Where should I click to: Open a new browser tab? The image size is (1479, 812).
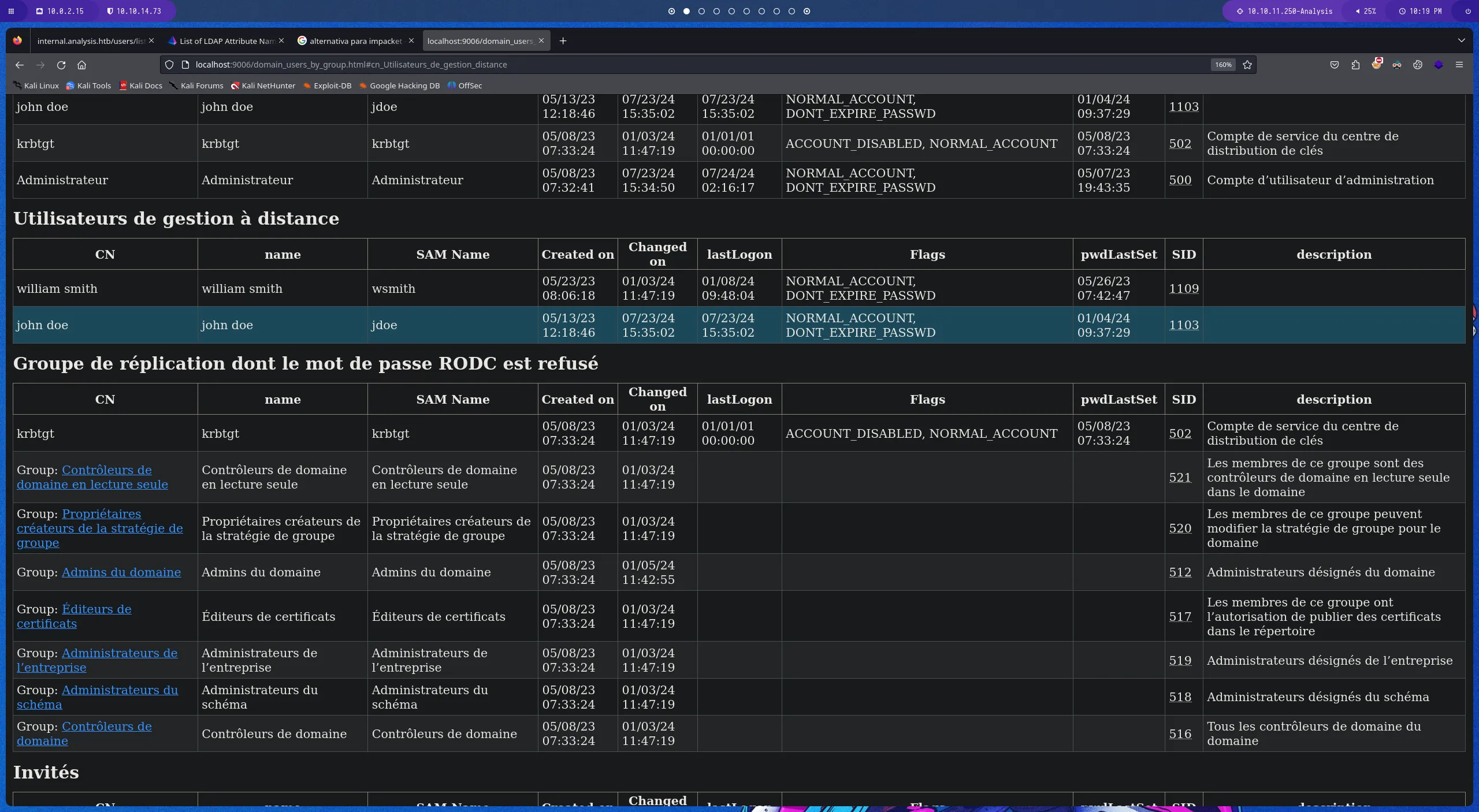[563, 40]
